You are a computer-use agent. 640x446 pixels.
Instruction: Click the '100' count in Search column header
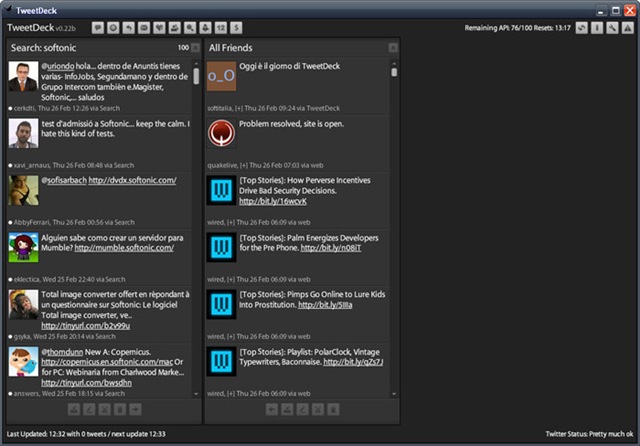[183, 48]
